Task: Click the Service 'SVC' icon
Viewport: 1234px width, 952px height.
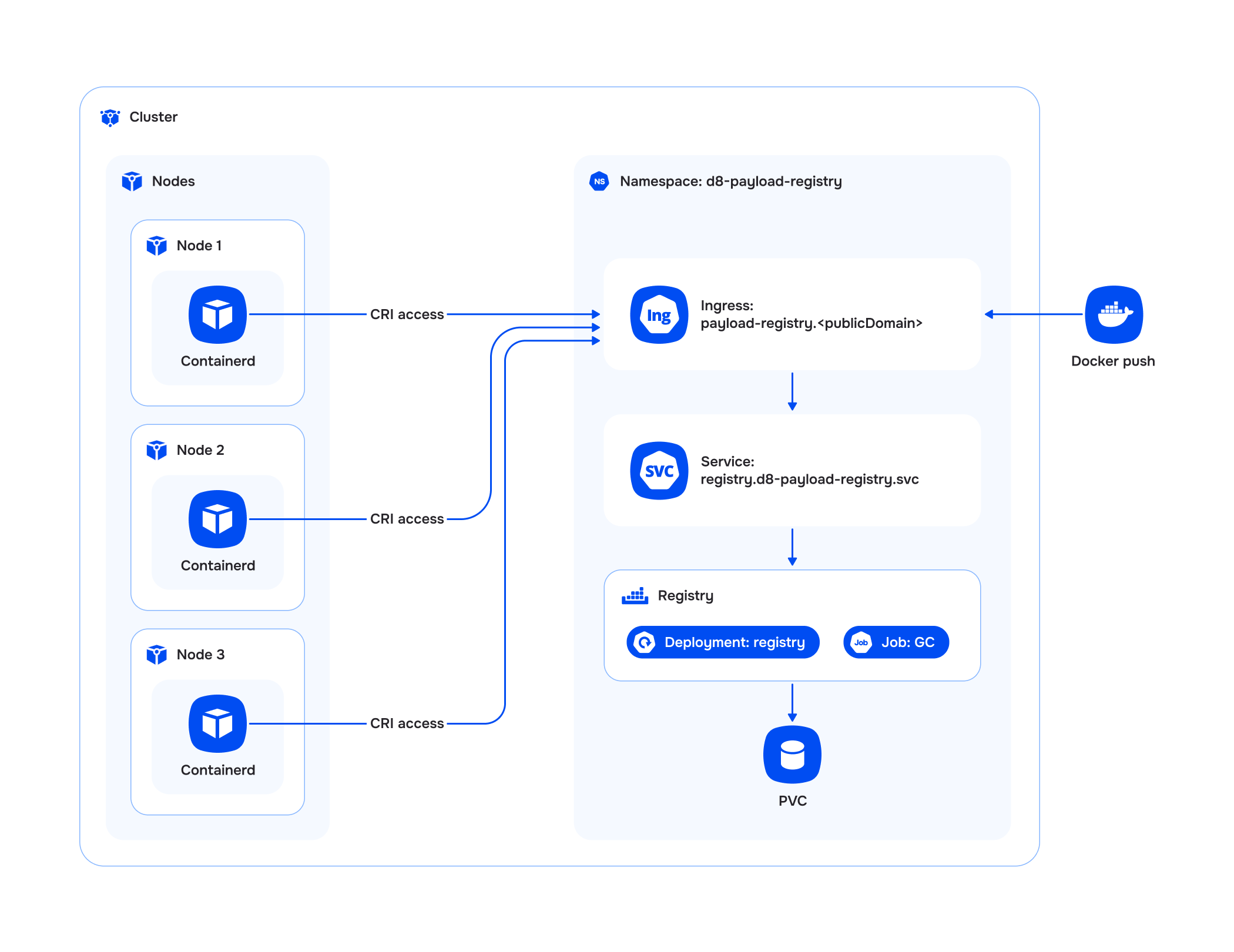Action: 659,471
